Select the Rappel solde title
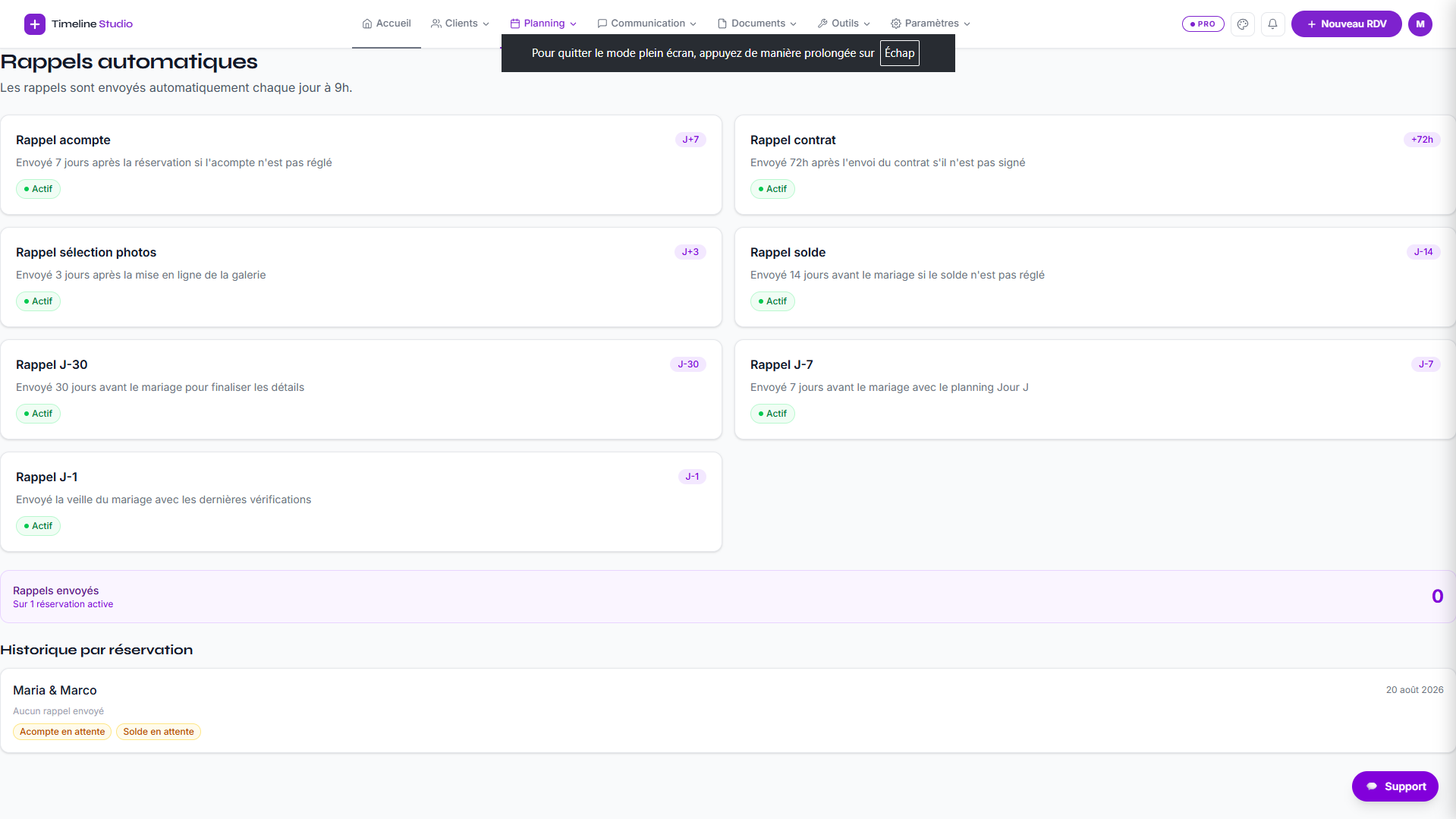The height and width of the screenshot is (819, 1456). coord(788,253)
